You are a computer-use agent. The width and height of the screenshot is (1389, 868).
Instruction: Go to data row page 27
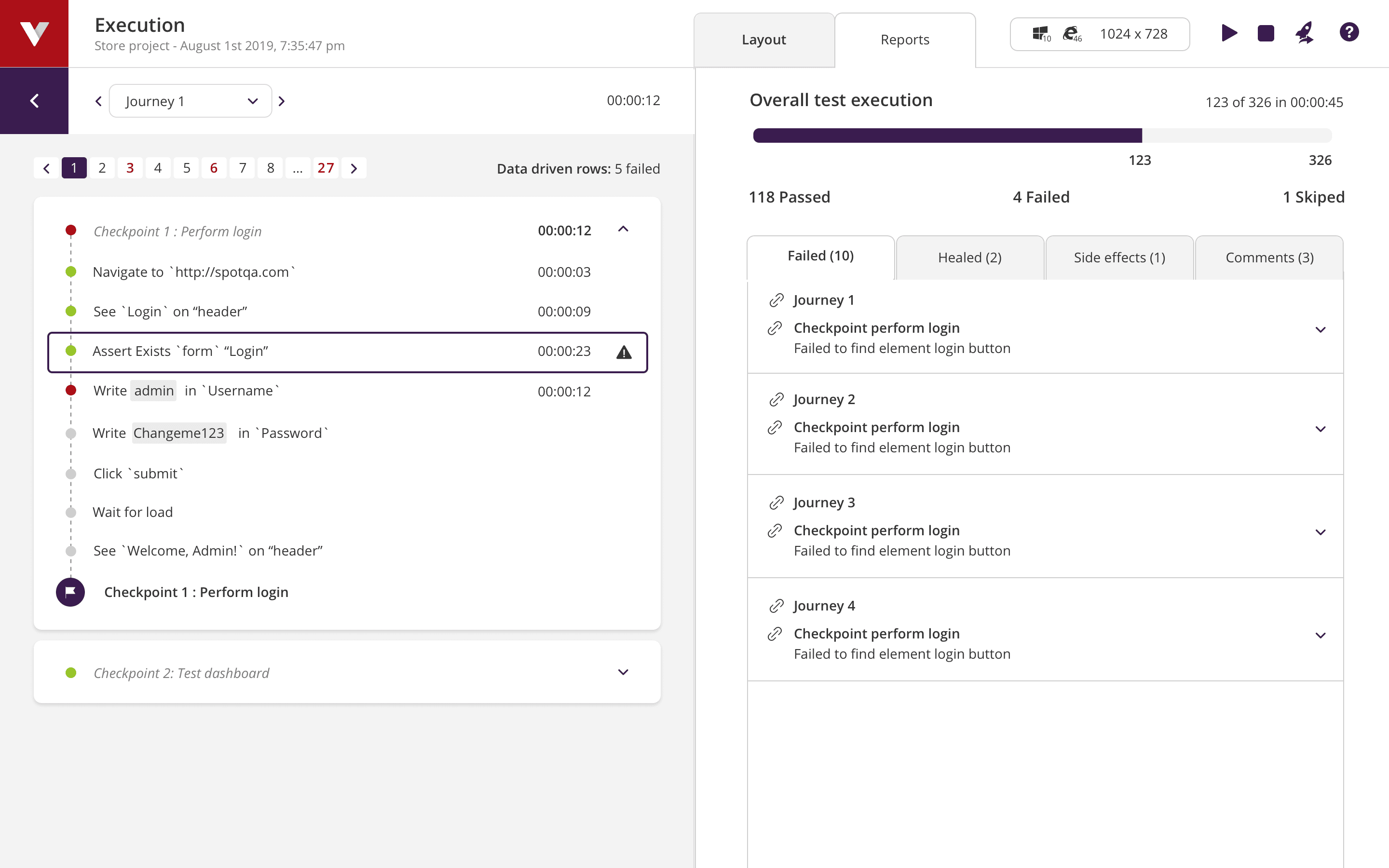click(x=326, y=168)
